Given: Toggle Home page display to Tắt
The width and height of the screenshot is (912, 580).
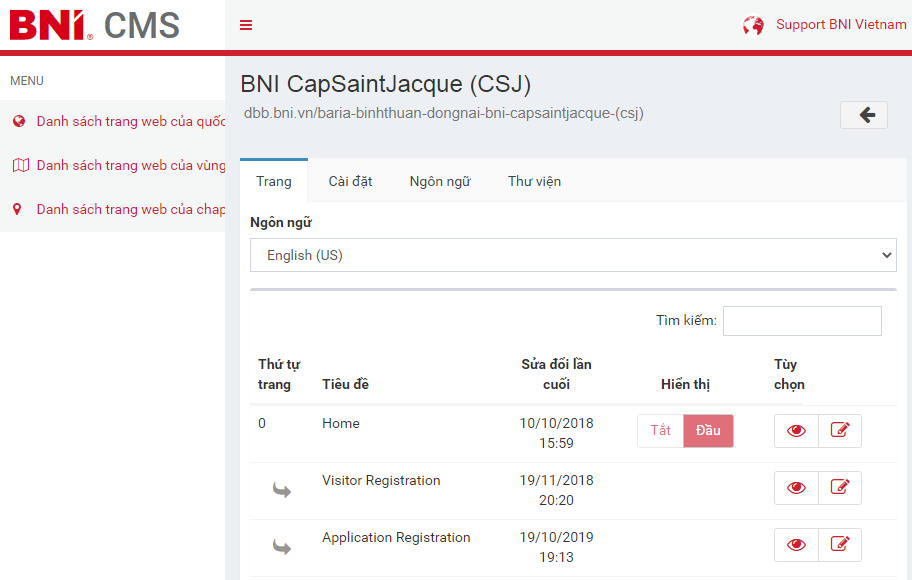Looking at the screenshot, I should [x=660, y=430].
